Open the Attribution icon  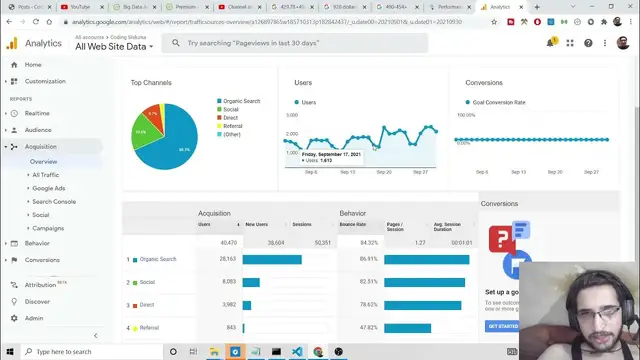[x=14, y=285]
